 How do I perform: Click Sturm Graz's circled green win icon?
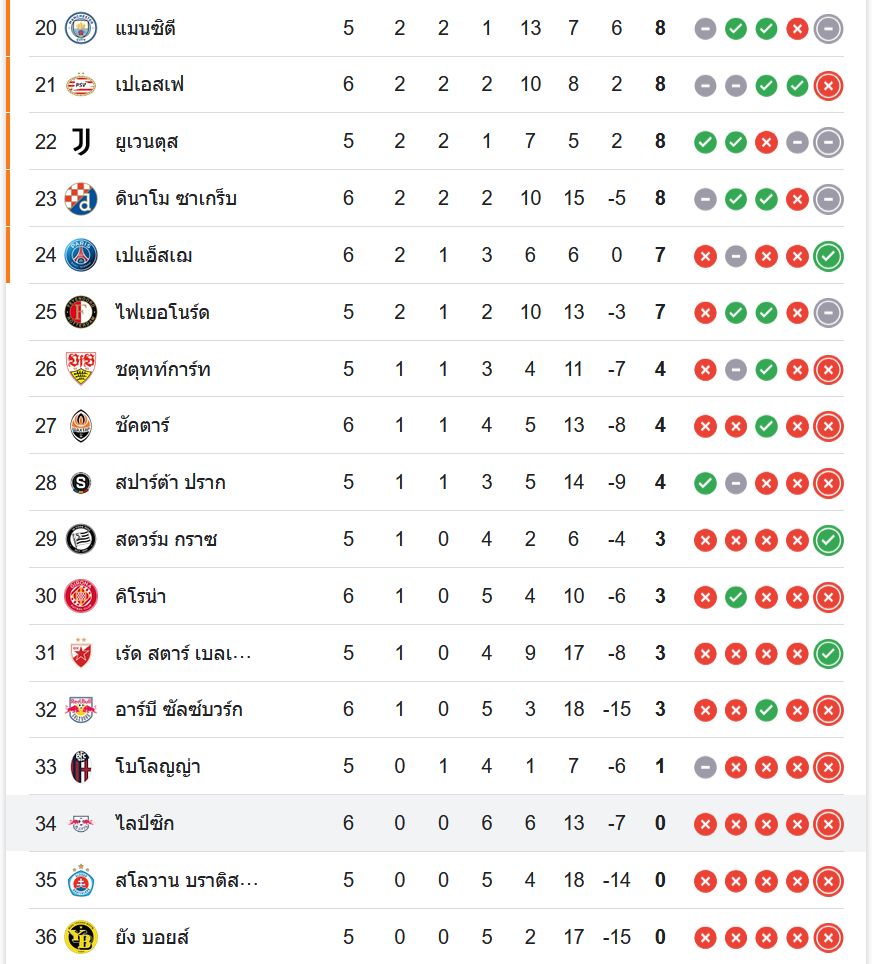(828, 540)
